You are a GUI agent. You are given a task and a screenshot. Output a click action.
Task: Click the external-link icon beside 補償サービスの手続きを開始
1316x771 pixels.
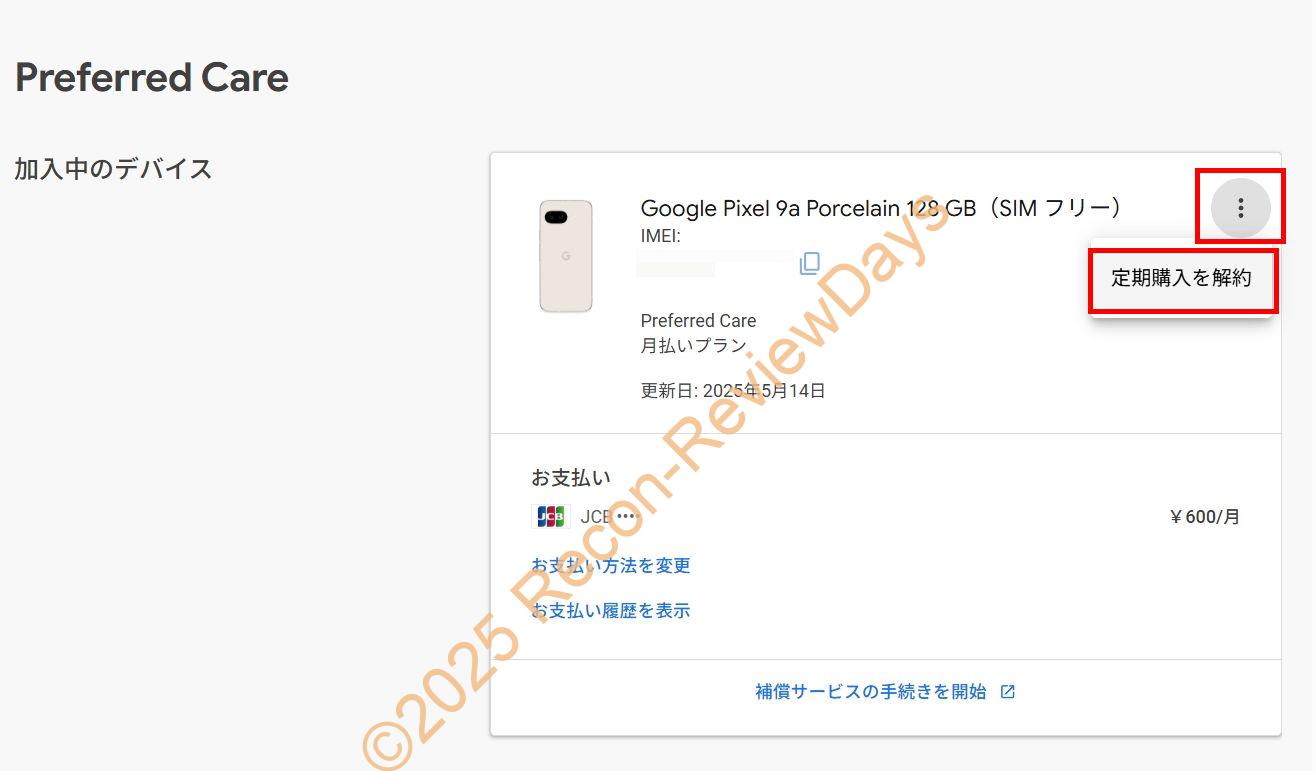pyautogui.click(x=1008, y=692)
